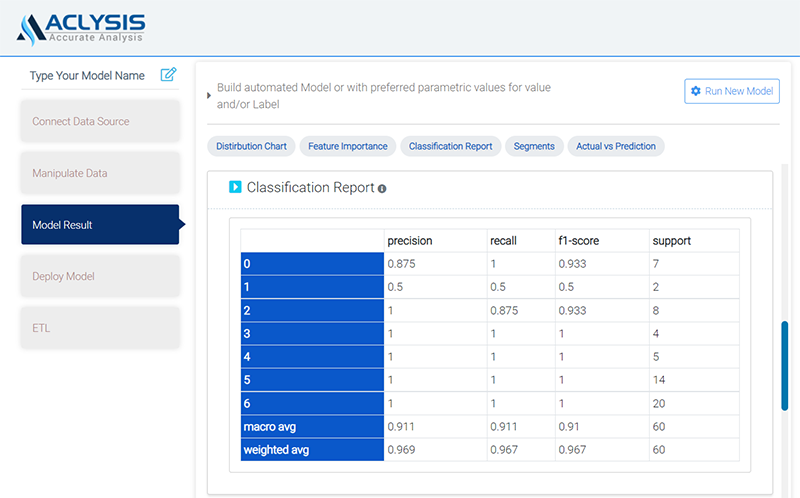Screen dimensions: 800x498
Task: Click the edit model name pencil icon
Action: tap(168, 75)
